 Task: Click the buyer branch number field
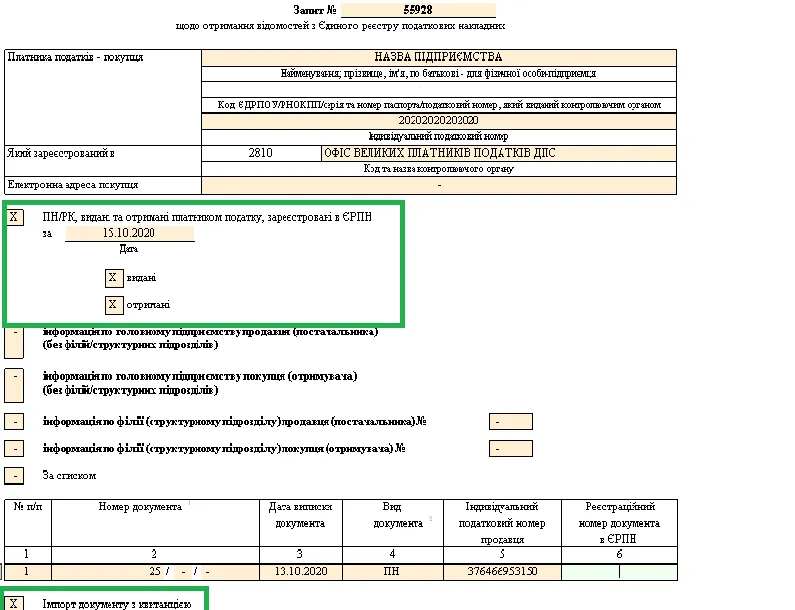(x=511, y=449)
